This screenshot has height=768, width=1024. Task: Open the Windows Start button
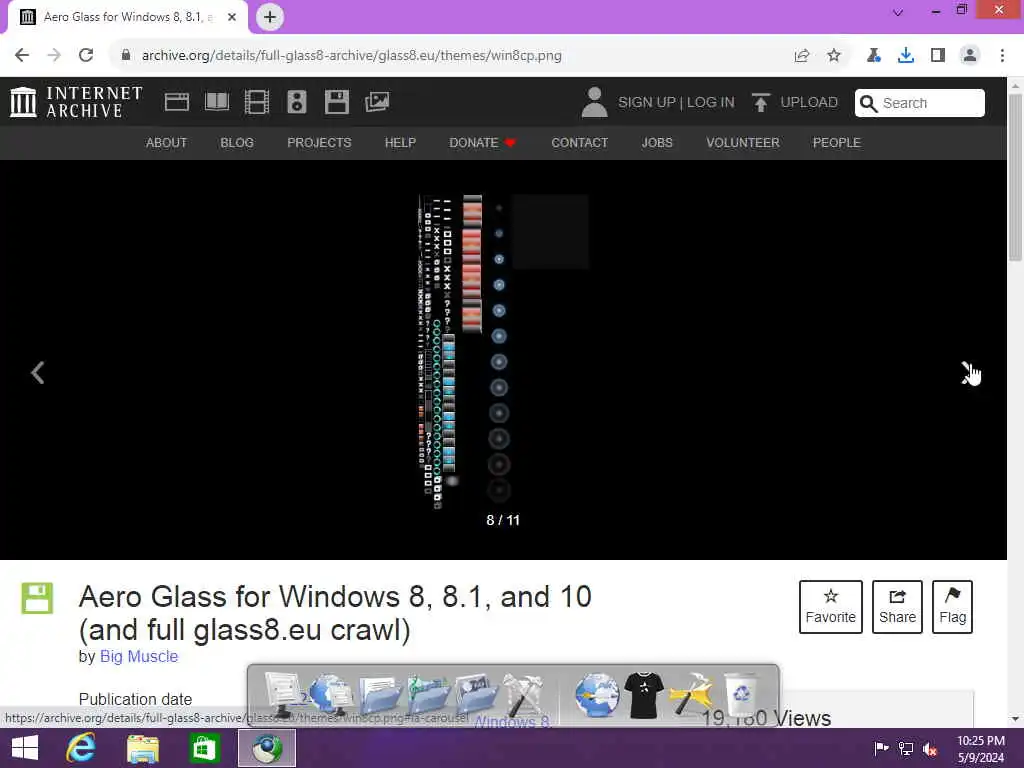pos(25,748)
